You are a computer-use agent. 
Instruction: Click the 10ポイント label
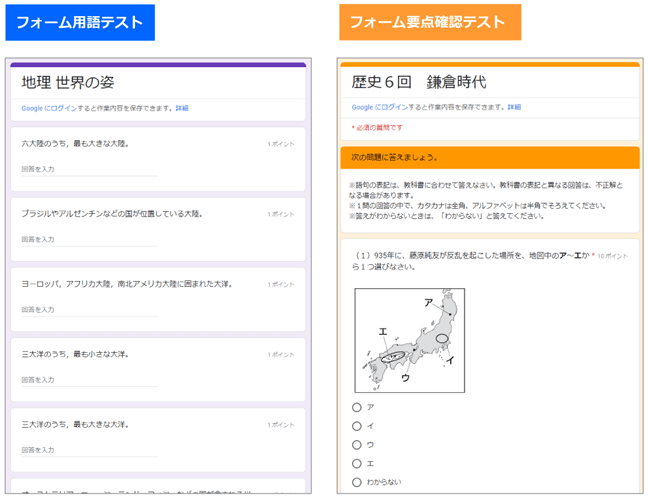(612, 256)
